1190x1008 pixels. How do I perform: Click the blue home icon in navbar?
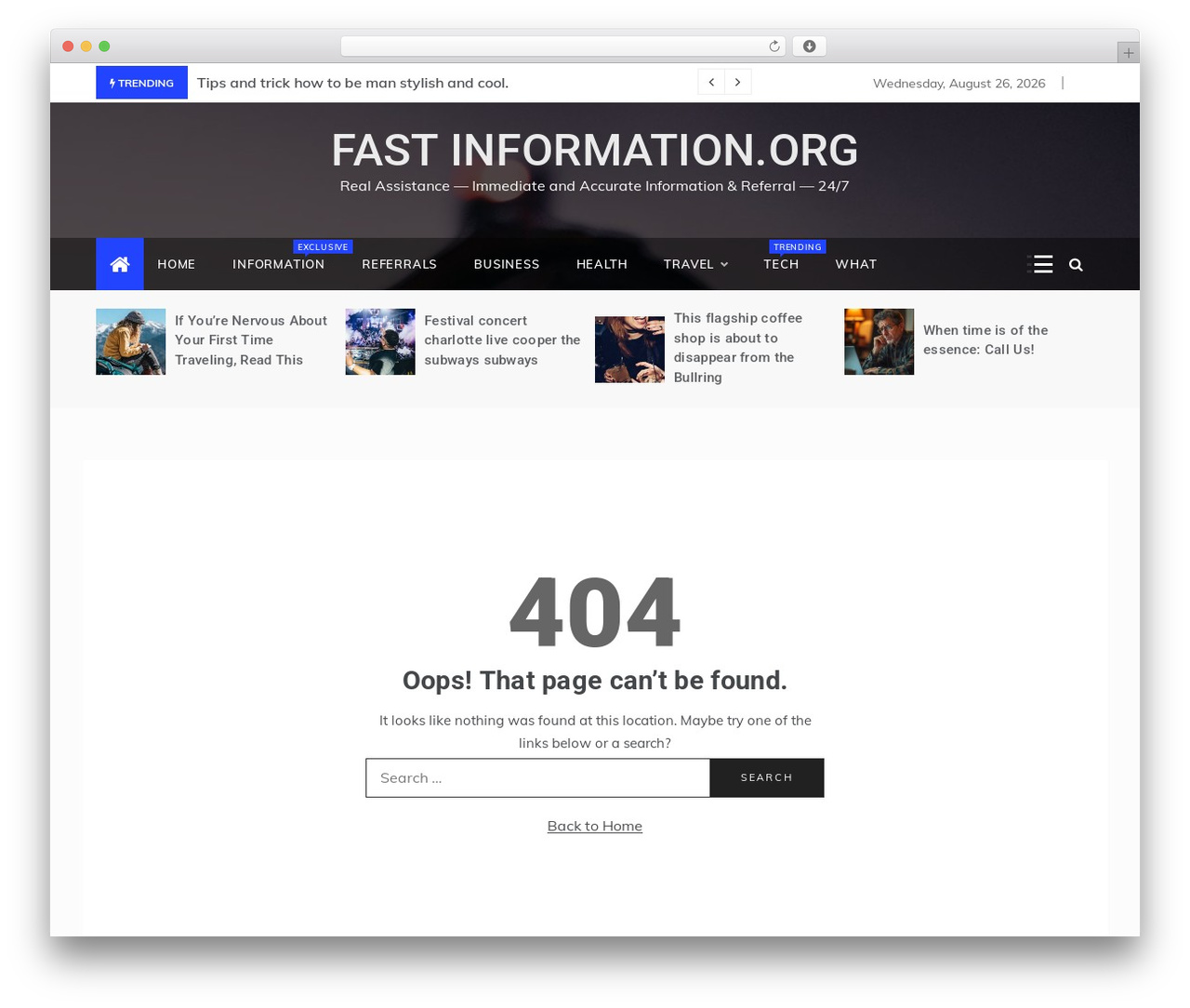(120, 264)
